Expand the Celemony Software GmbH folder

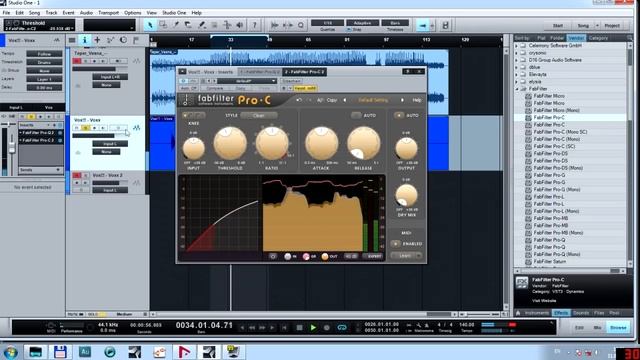point(517,46)
